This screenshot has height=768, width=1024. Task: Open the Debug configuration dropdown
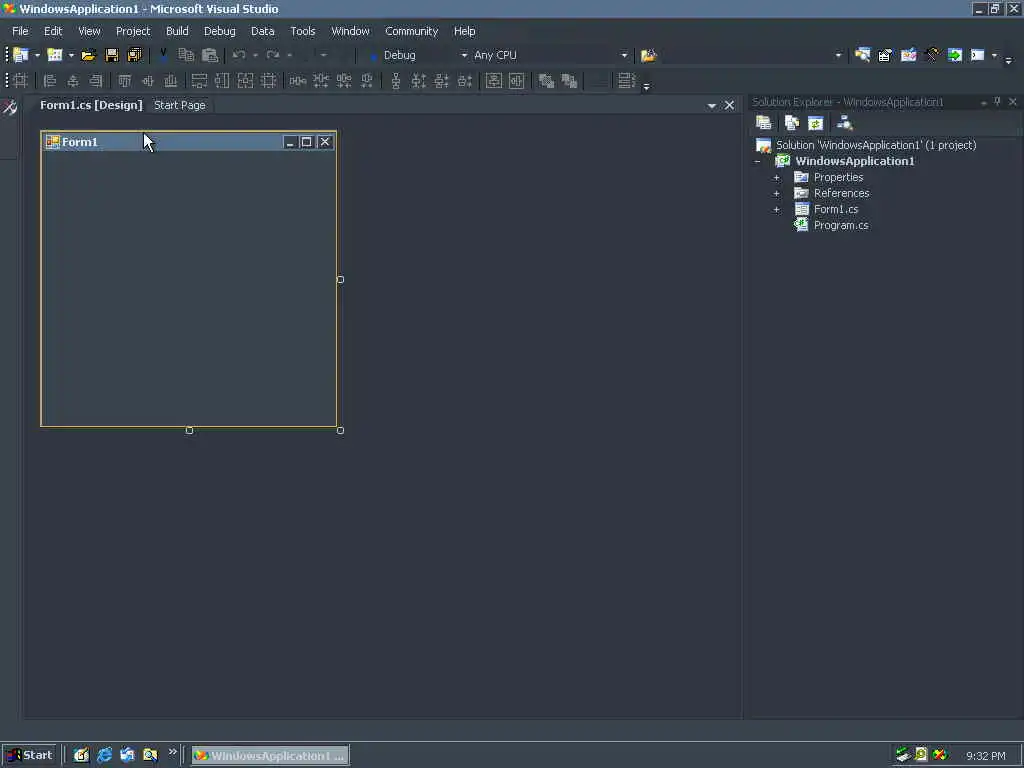(464, 56)
